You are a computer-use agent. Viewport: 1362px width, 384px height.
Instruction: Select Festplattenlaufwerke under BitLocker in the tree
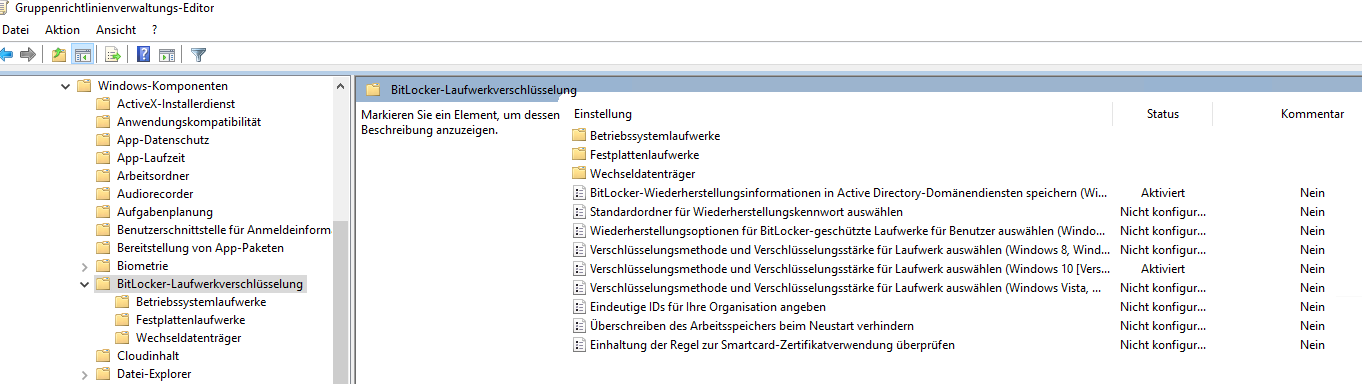coord(190,320)
